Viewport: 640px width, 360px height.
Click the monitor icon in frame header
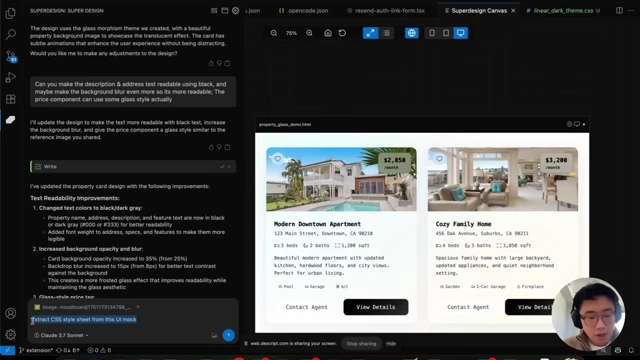click(577, 124)
